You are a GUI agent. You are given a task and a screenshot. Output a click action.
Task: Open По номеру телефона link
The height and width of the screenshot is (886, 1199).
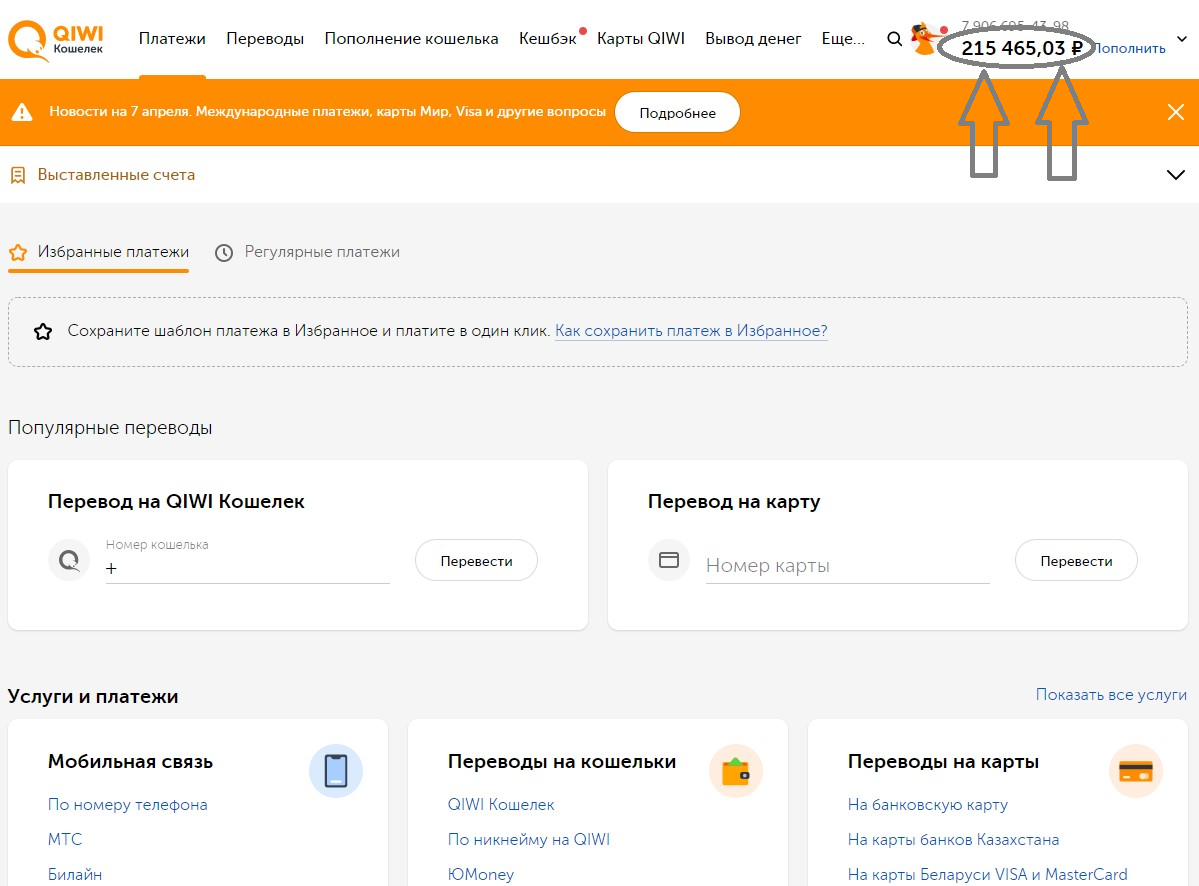tap(128, 804)
